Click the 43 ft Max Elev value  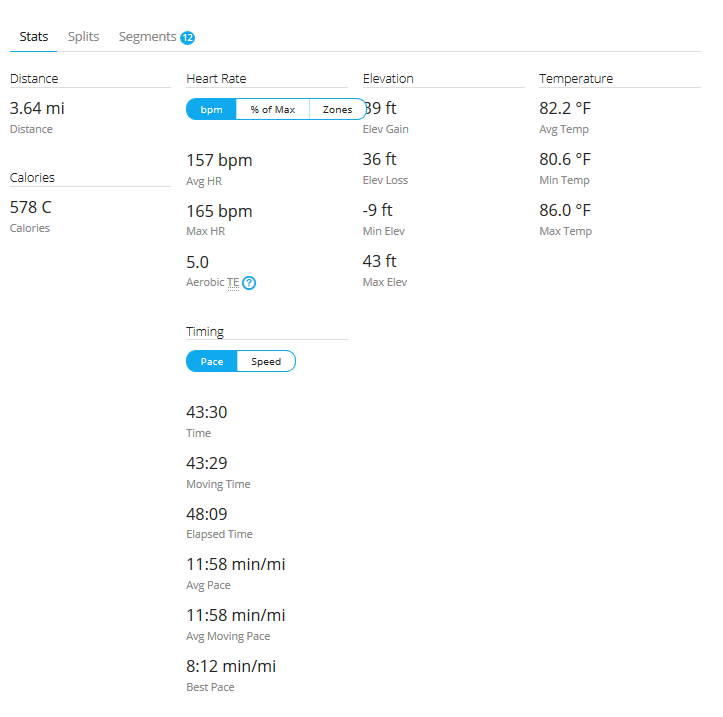379,261
